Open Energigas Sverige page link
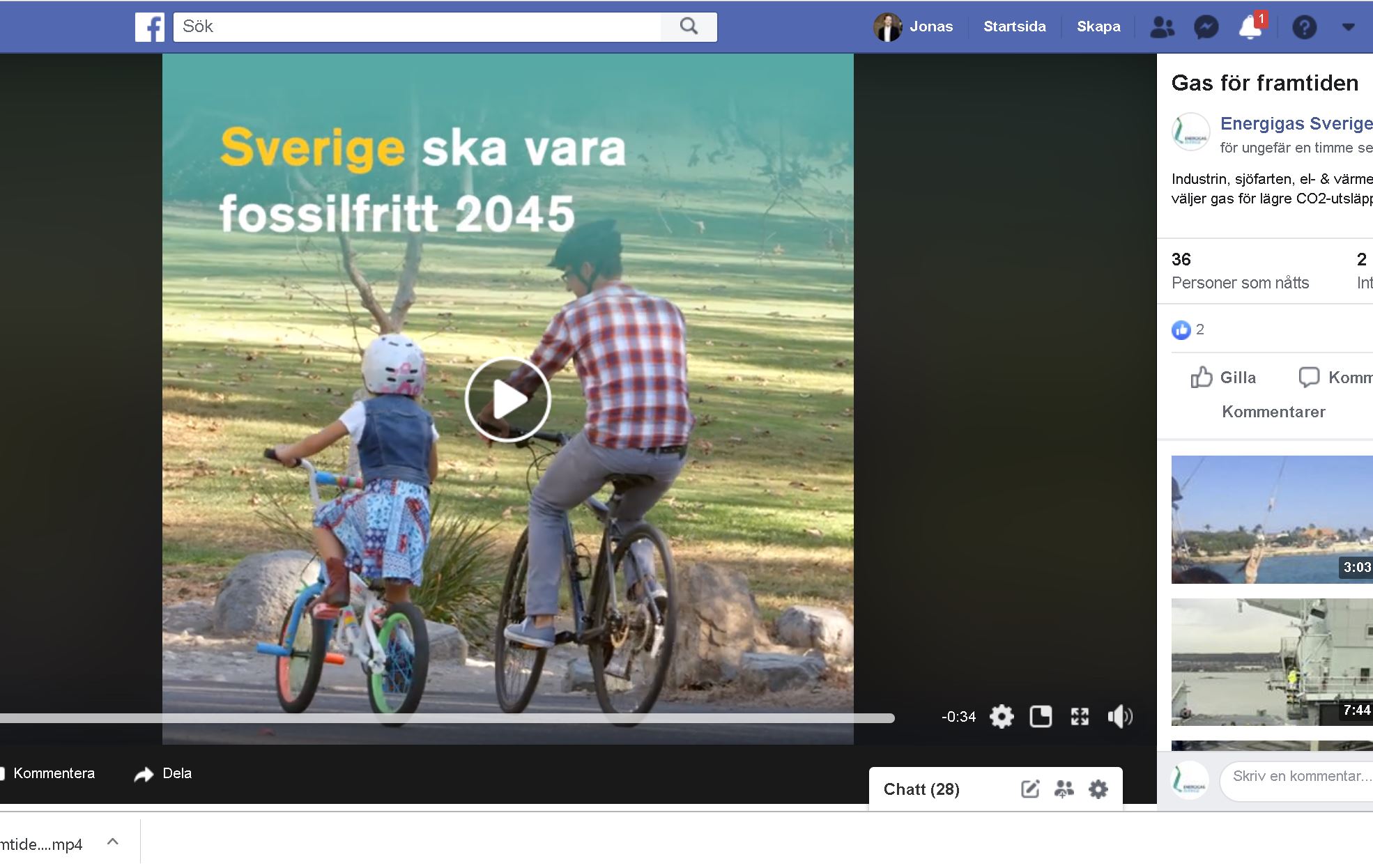 click(1296, 124)
